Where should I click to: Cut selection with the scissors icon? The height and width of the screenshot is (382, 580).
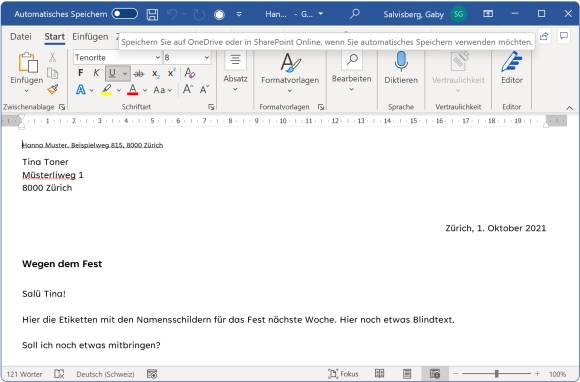(x=53, y=57)
